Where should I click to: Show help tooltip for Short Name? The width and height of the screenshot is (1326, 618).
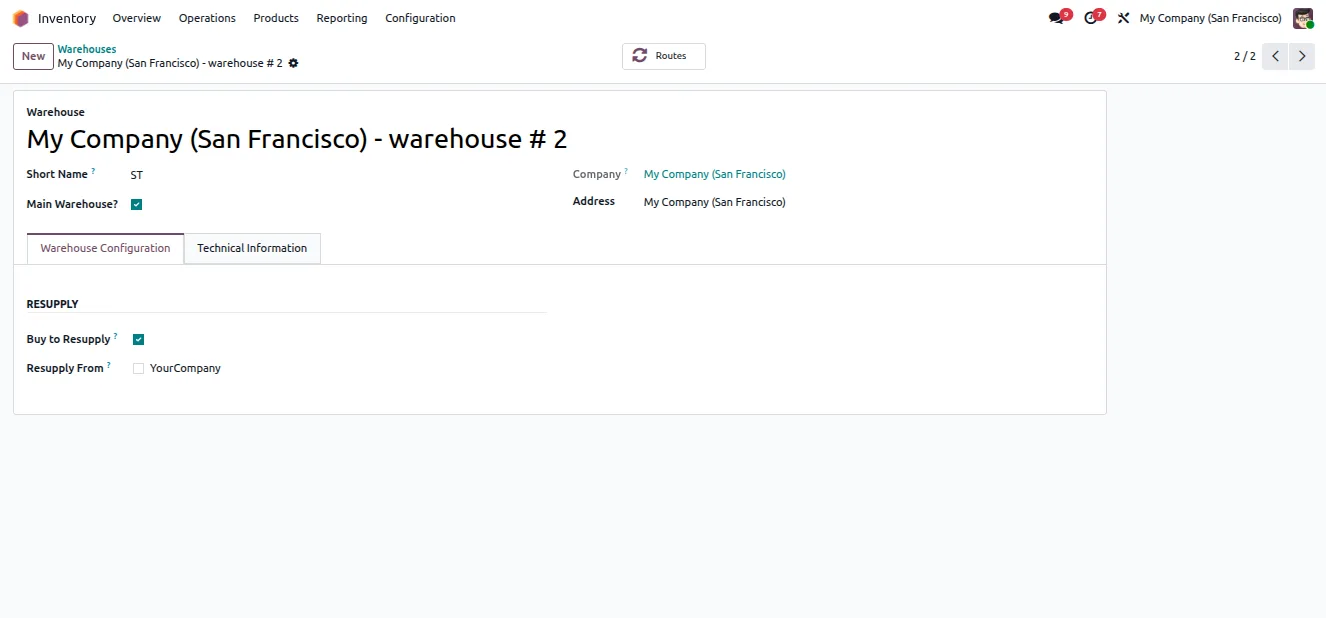94,171
